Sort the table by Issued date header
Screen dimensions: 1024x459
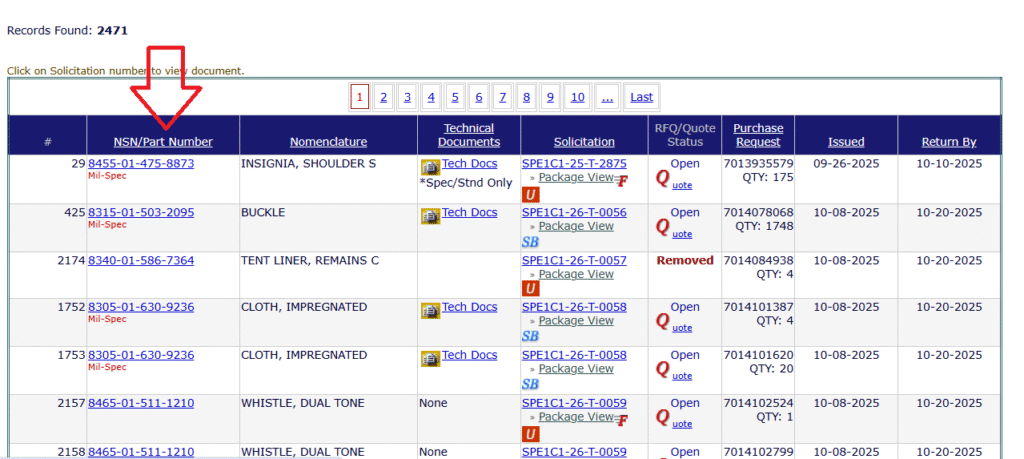click(846, 142)
